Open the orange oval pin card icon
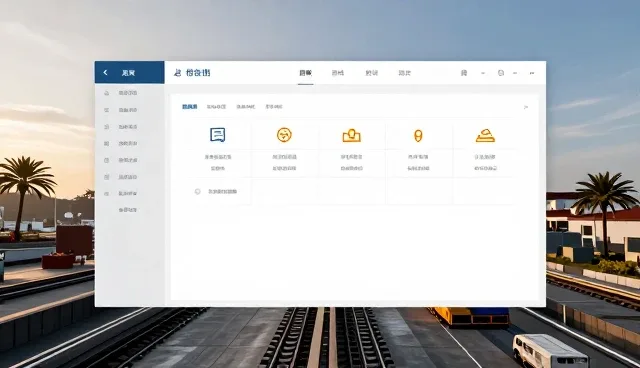This screenshot has width=640, height=368. pos(418,135)
